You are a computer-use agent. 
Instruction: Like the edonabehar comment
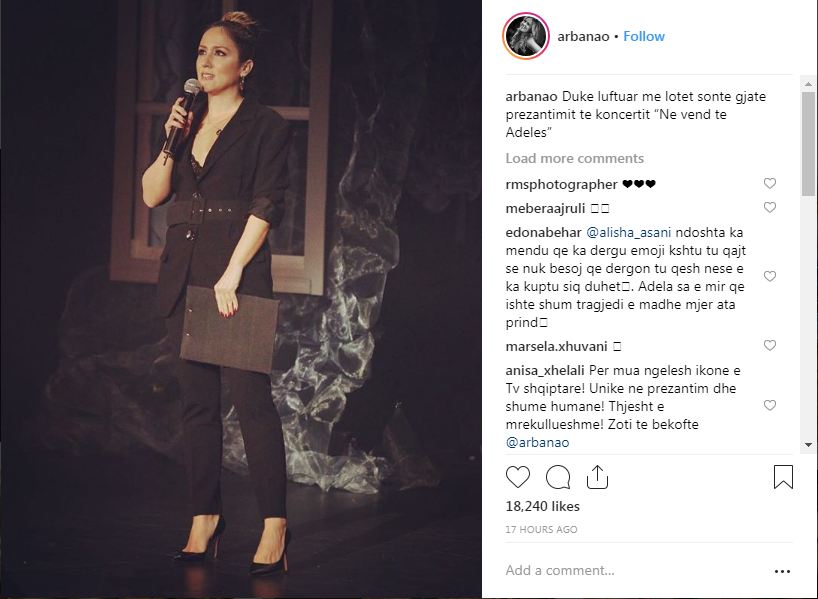click(769, 276)
